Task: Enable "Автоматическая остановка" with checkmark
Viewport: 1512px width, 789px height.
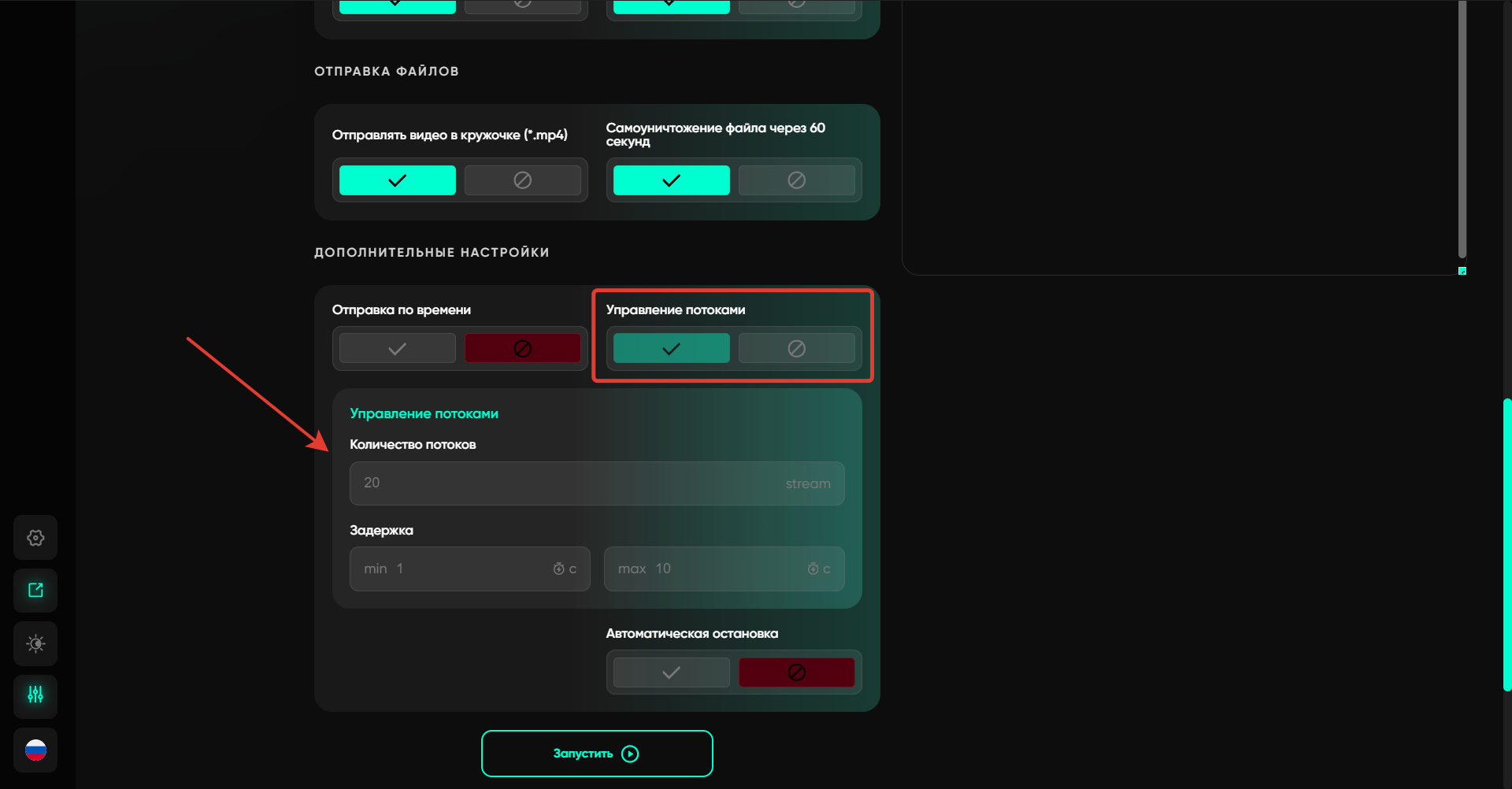Action: (x=671, y=672)
